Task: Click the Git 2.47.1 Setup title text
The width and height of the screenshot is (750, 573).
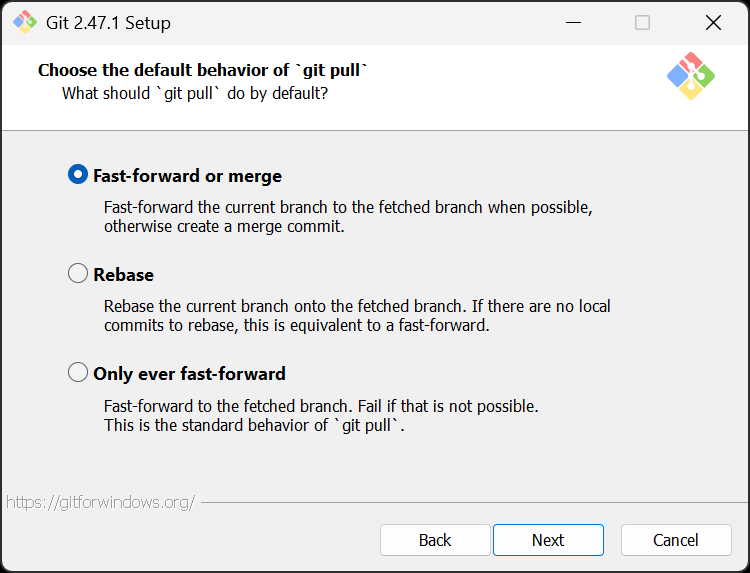Action: tap(108, 23)
